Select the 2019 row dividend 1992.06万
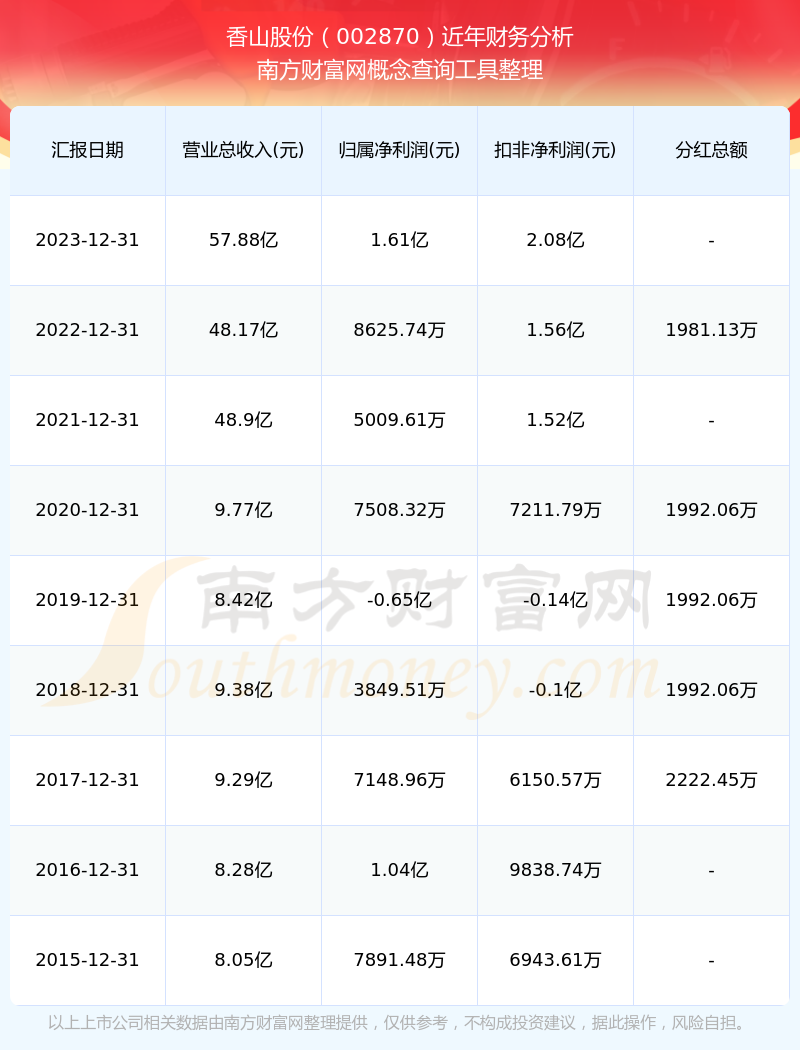800x1050 pixels. click(x=711, y=600)
